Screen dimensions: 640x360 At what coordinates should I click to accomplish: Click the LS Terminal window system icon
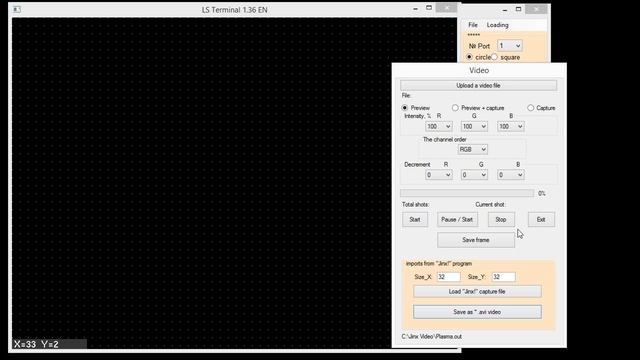(x=17, y=9)
